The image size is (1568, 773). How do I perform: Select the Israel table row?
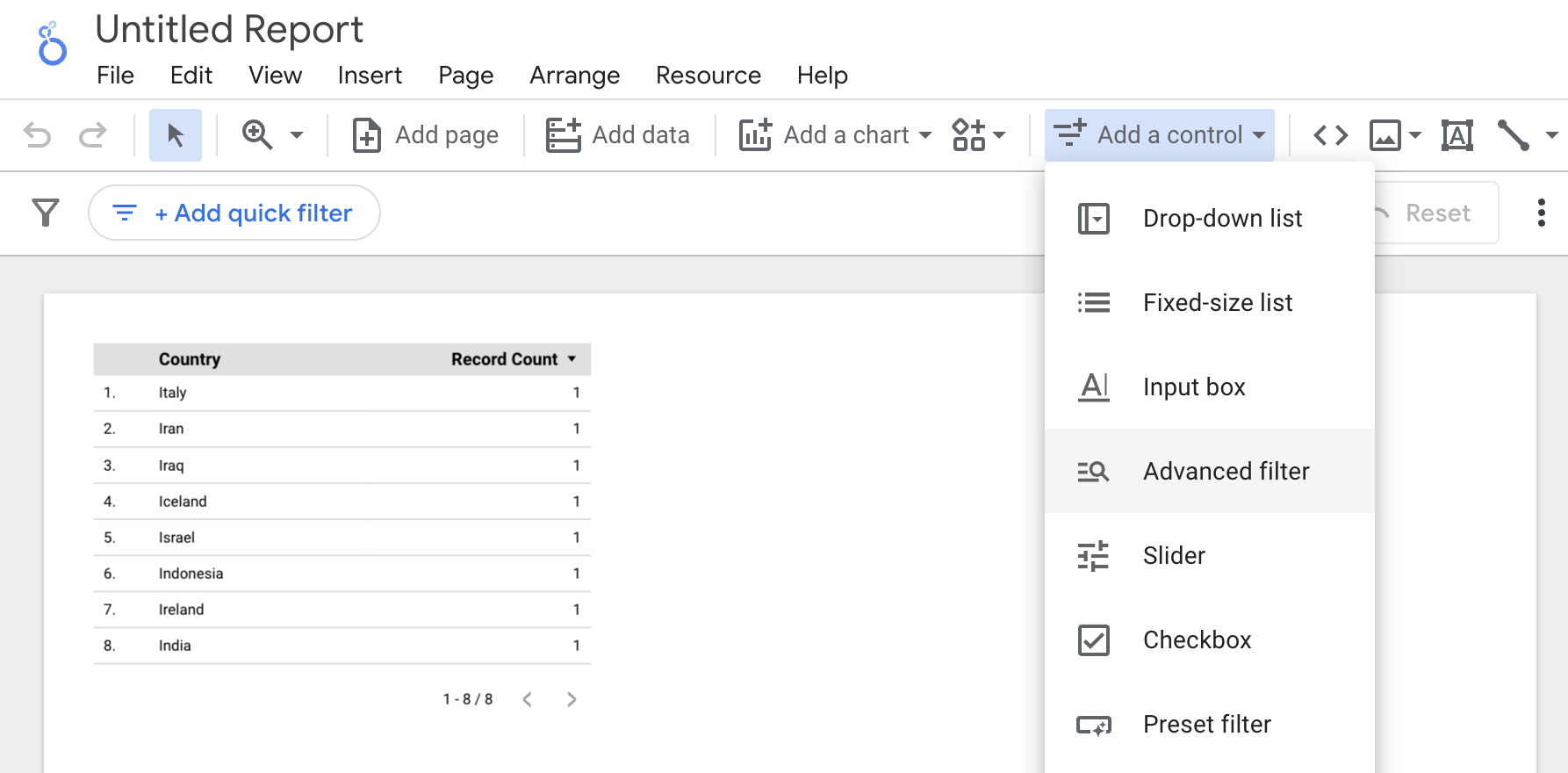pos(342,538)
